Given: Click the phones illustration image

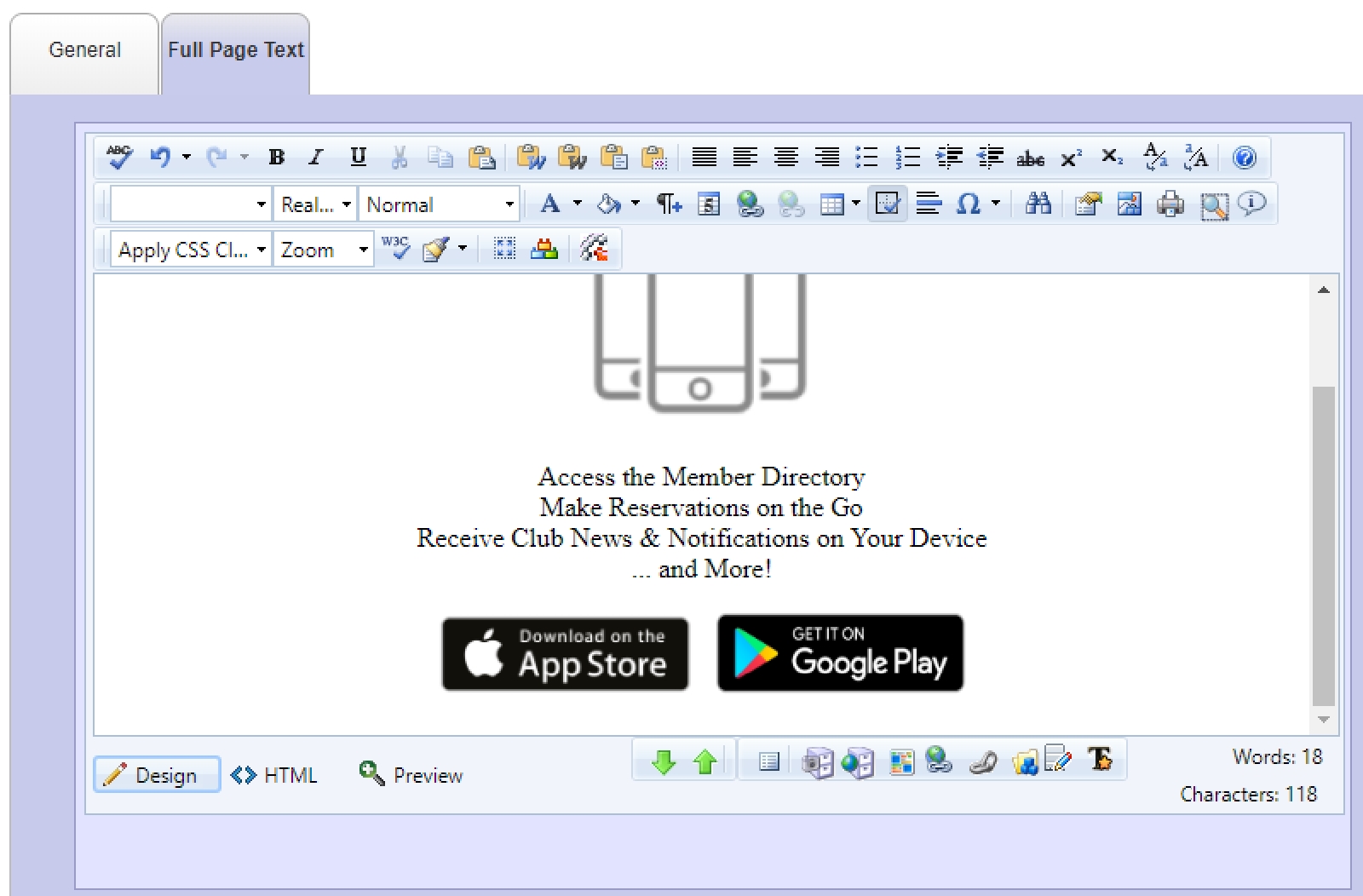Looking at the screenshot, I should pyautogui.click(x=699, y=343).
